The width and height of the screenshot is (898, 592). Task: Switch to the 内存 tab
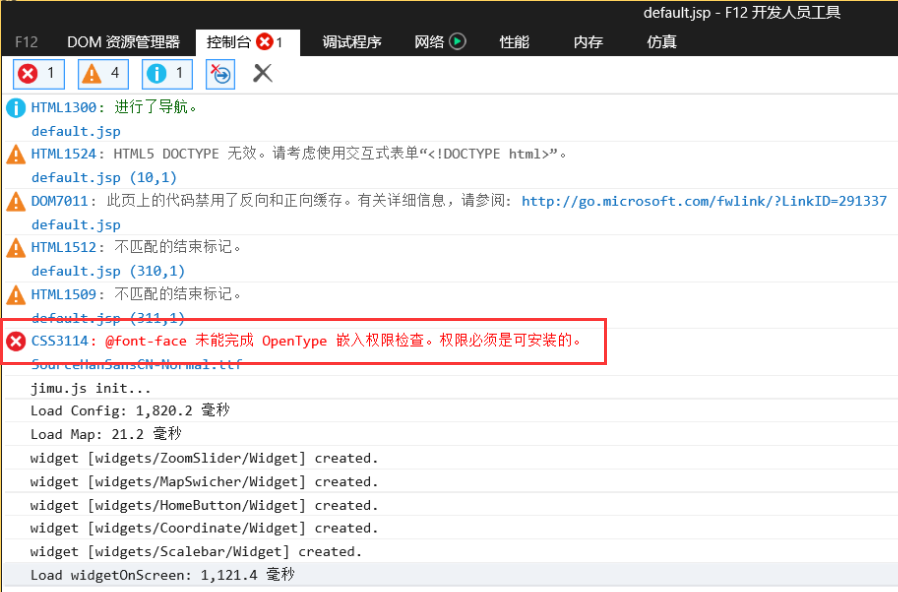point(588,42)
